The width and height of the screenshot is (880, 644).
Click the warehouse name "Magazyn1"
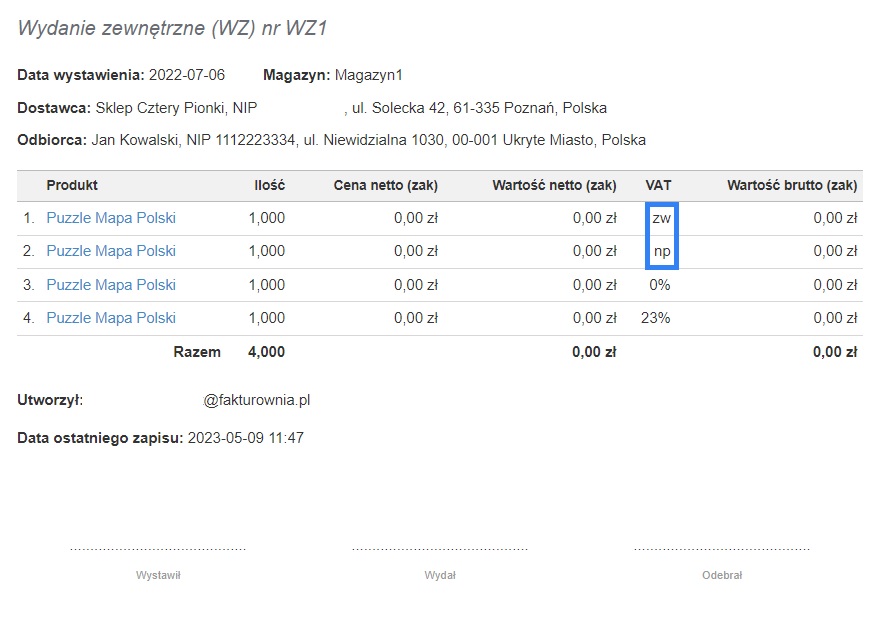(x=369, y=75)
